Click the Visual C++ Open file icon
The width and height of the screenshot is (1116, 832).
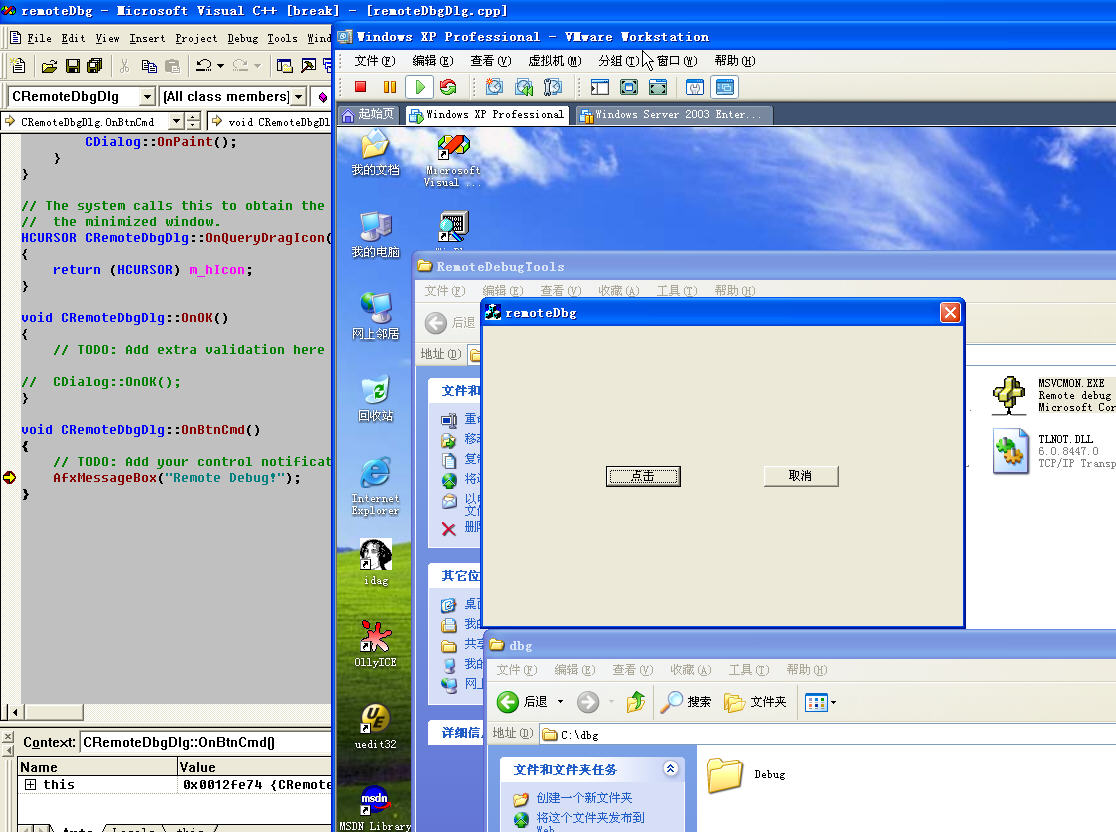[49, 66]
